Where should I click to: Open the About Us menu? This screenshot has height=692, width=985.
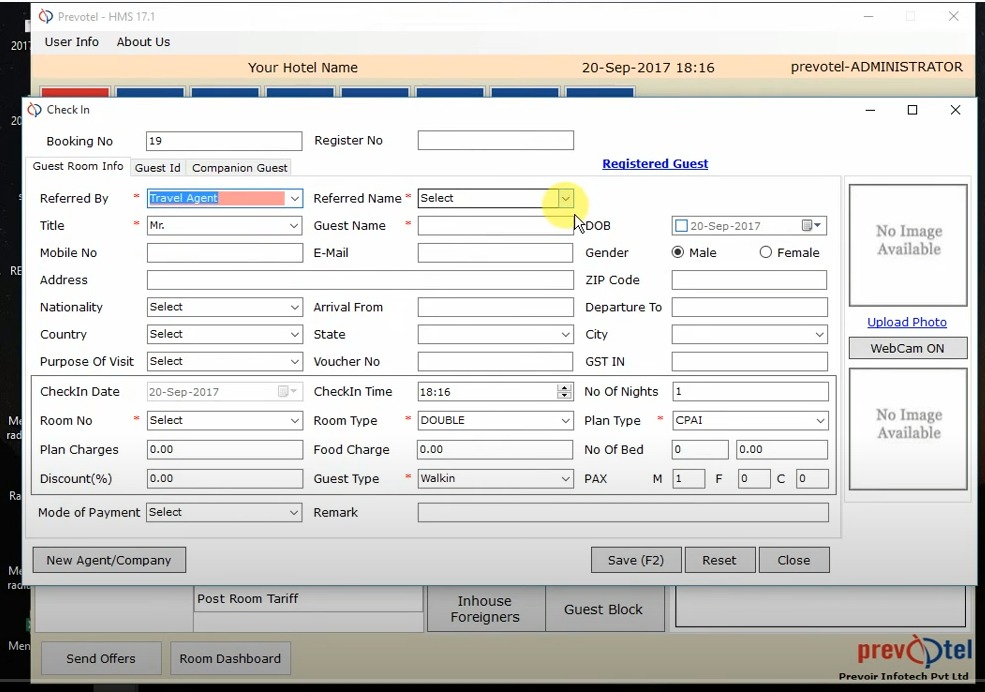(143, 42)
